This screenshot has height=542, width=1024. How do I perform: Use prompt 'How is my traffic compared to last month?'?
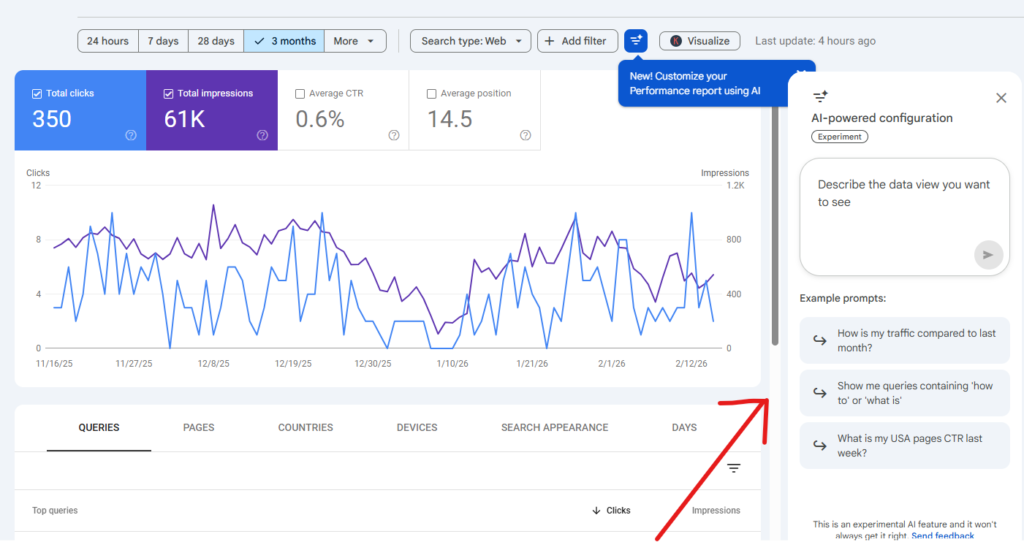coord(904,340)
